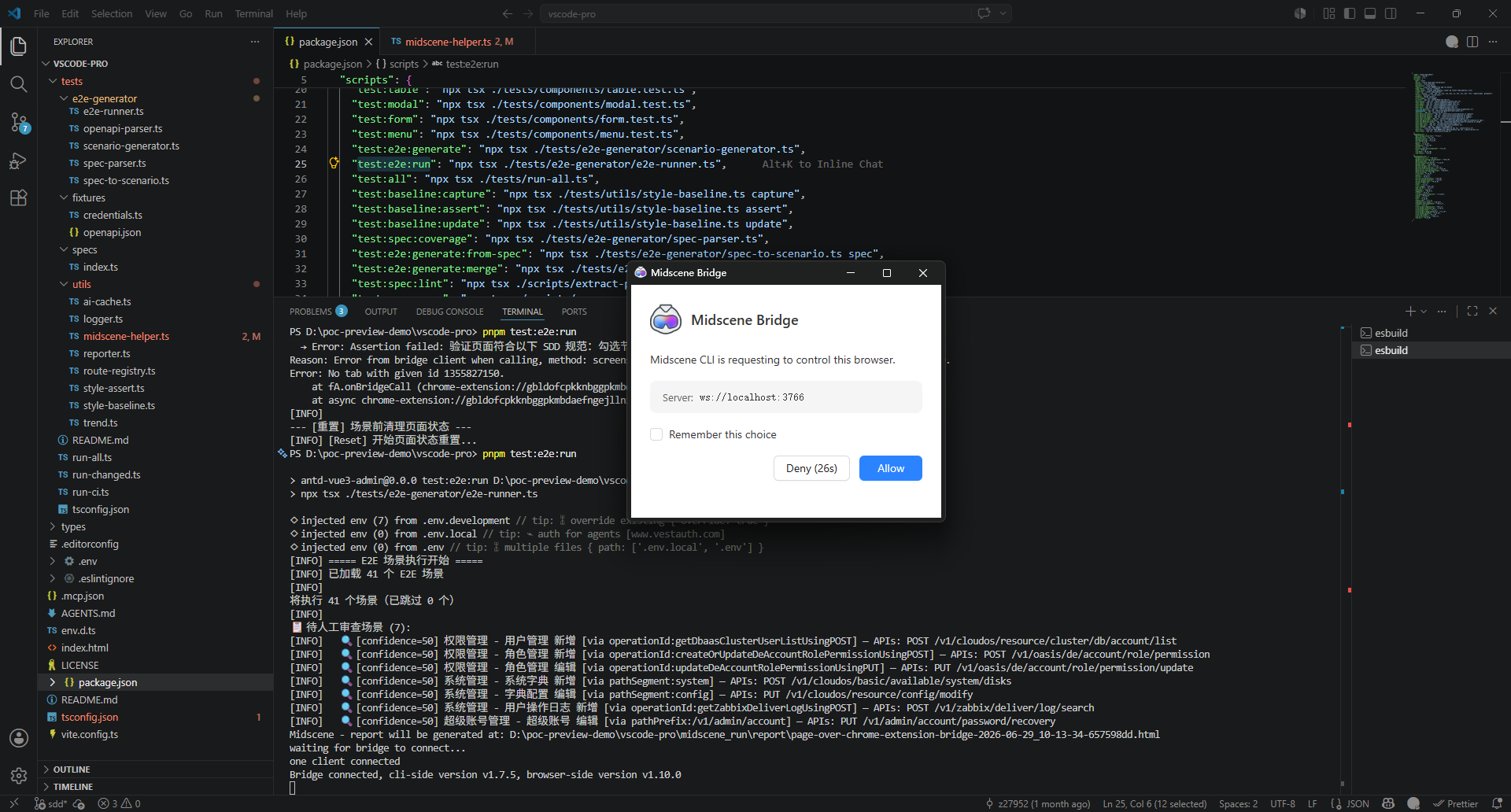The image size is (1511, 812).
Task: Close the bottom terminal panel
Action: coord(1493,312)
